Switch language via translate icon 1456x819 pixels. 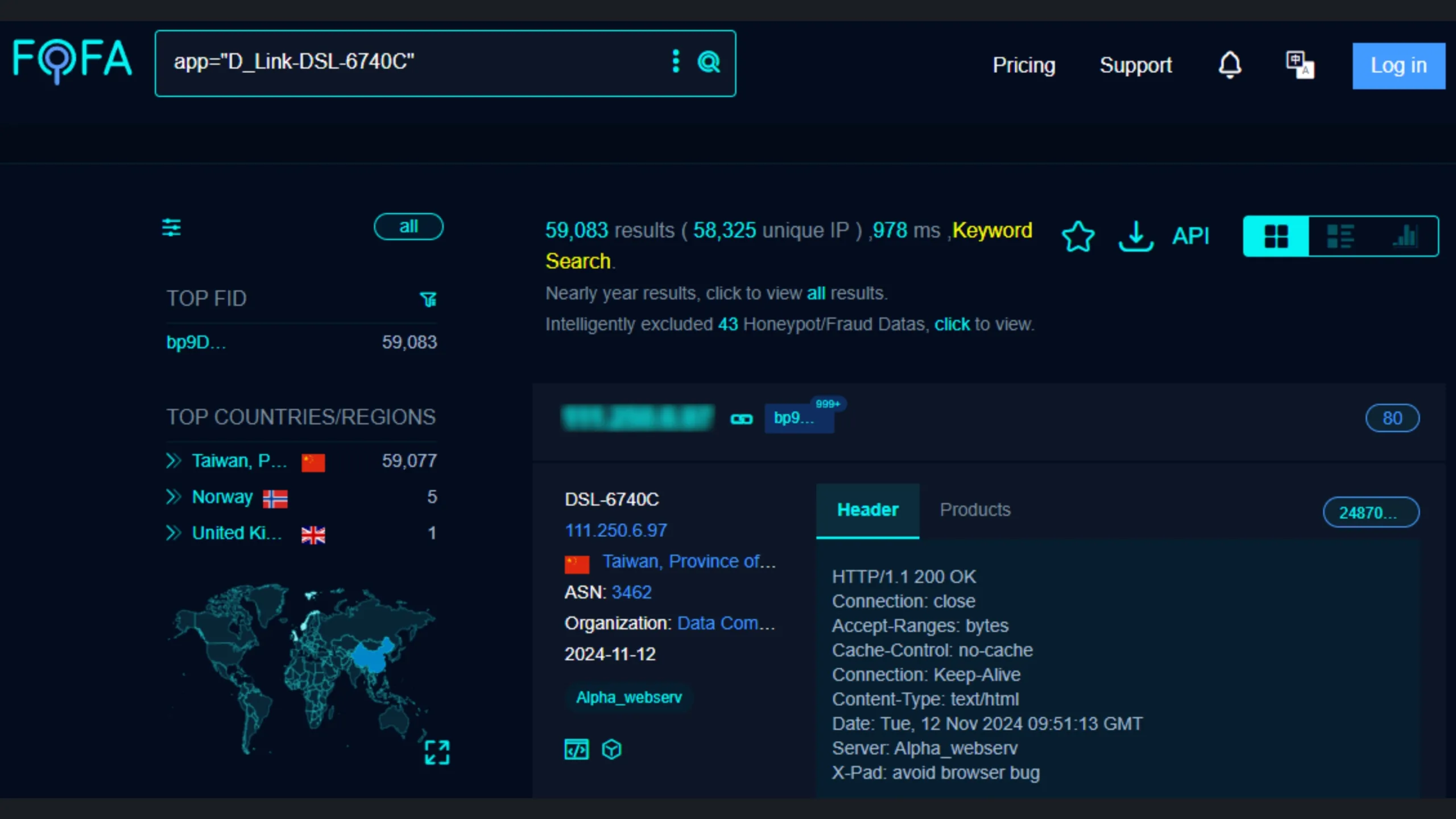coord(1300,65)
